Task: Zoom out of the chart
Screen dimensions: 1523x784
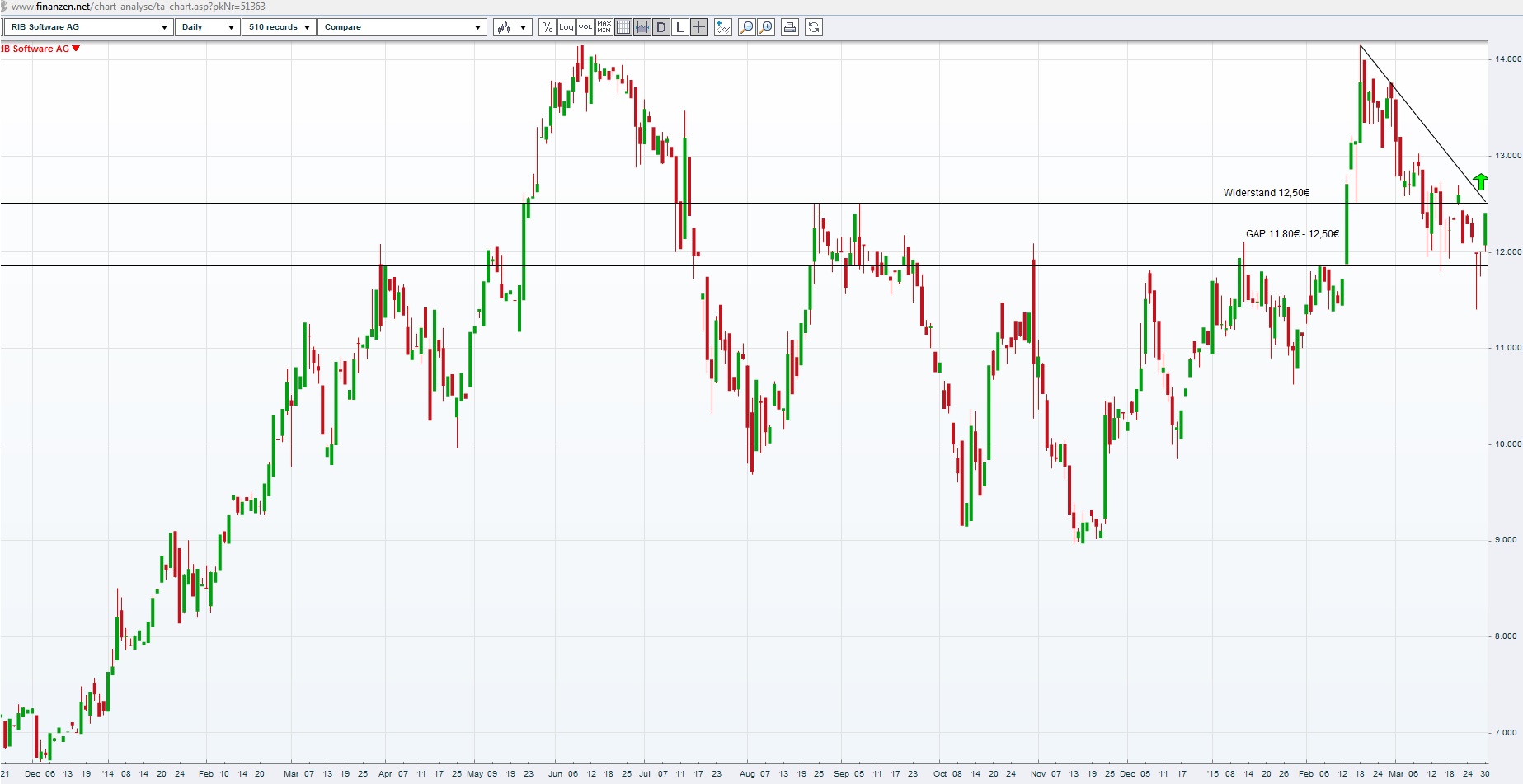Action: point(747,27)
